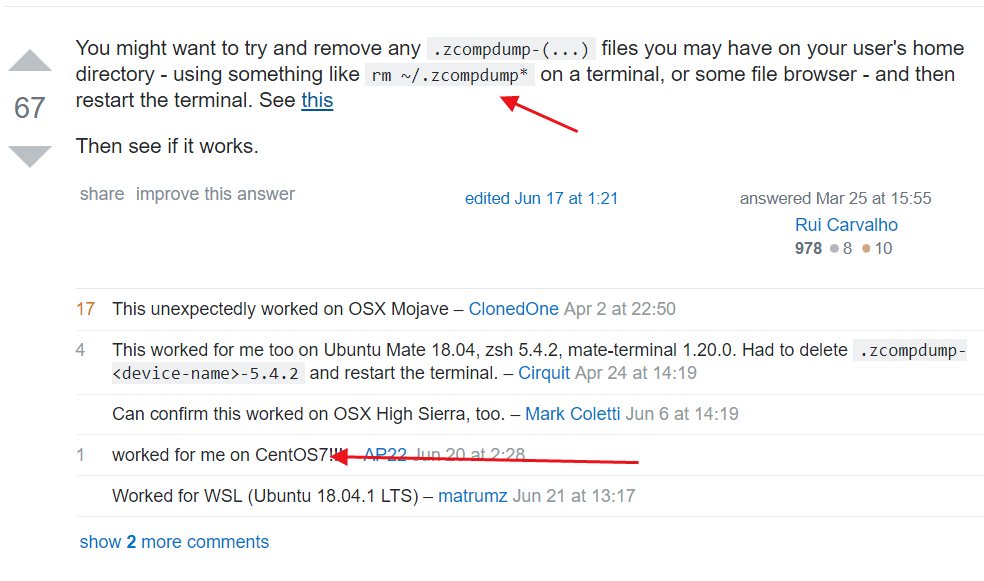Click the share link
984x581 pixels.
click(102, 194)
